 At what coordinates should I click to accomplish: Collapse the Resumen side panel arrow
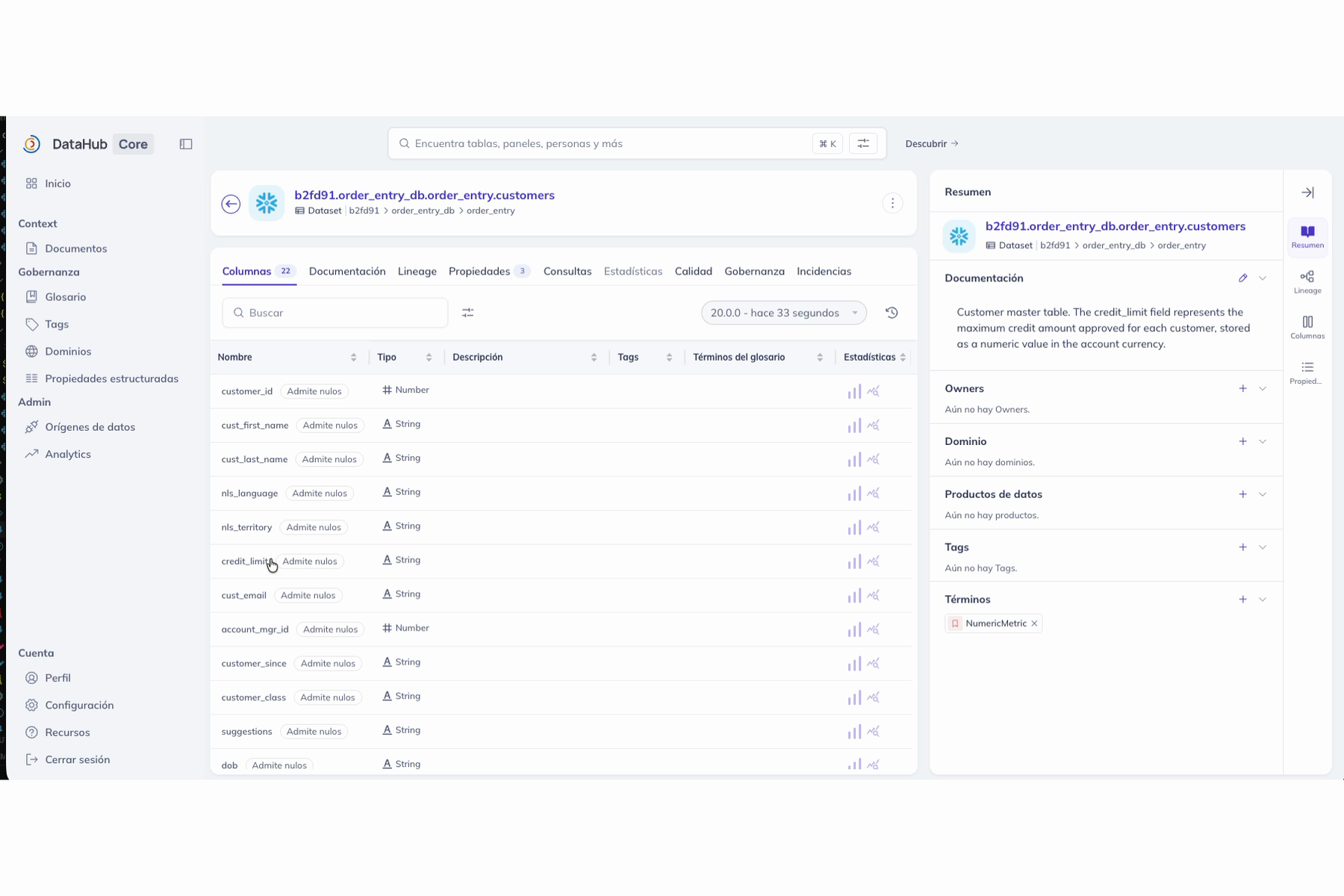pos(1307,193)
